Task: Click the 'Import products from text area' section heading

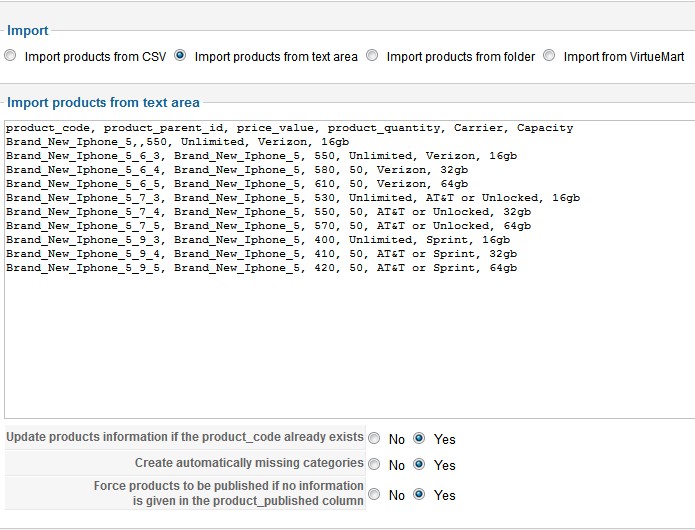Action: coord(103,102)
